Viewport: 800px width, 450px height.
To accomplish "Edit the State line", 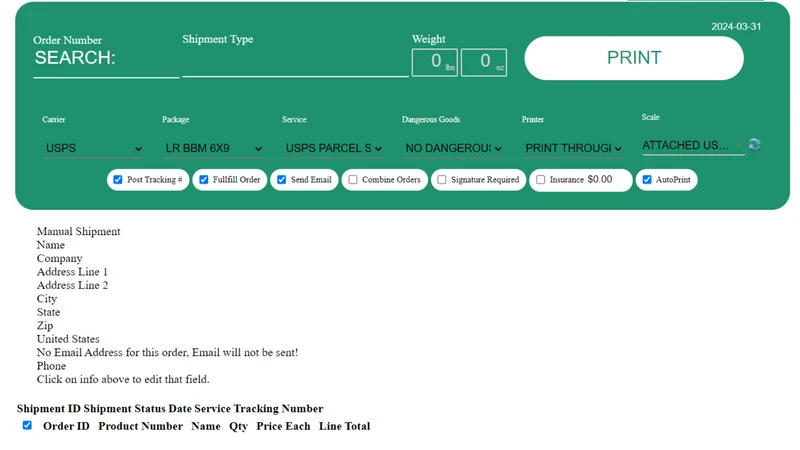I will [x=48, y=312].
